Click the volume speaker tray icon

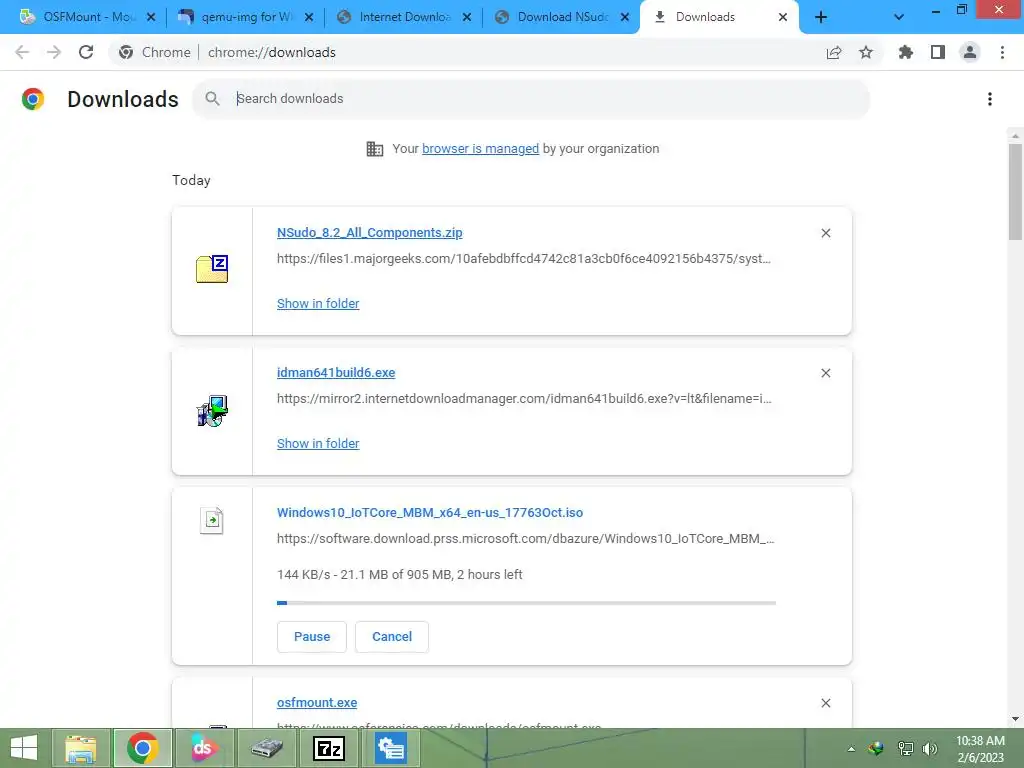pos(930,749)
